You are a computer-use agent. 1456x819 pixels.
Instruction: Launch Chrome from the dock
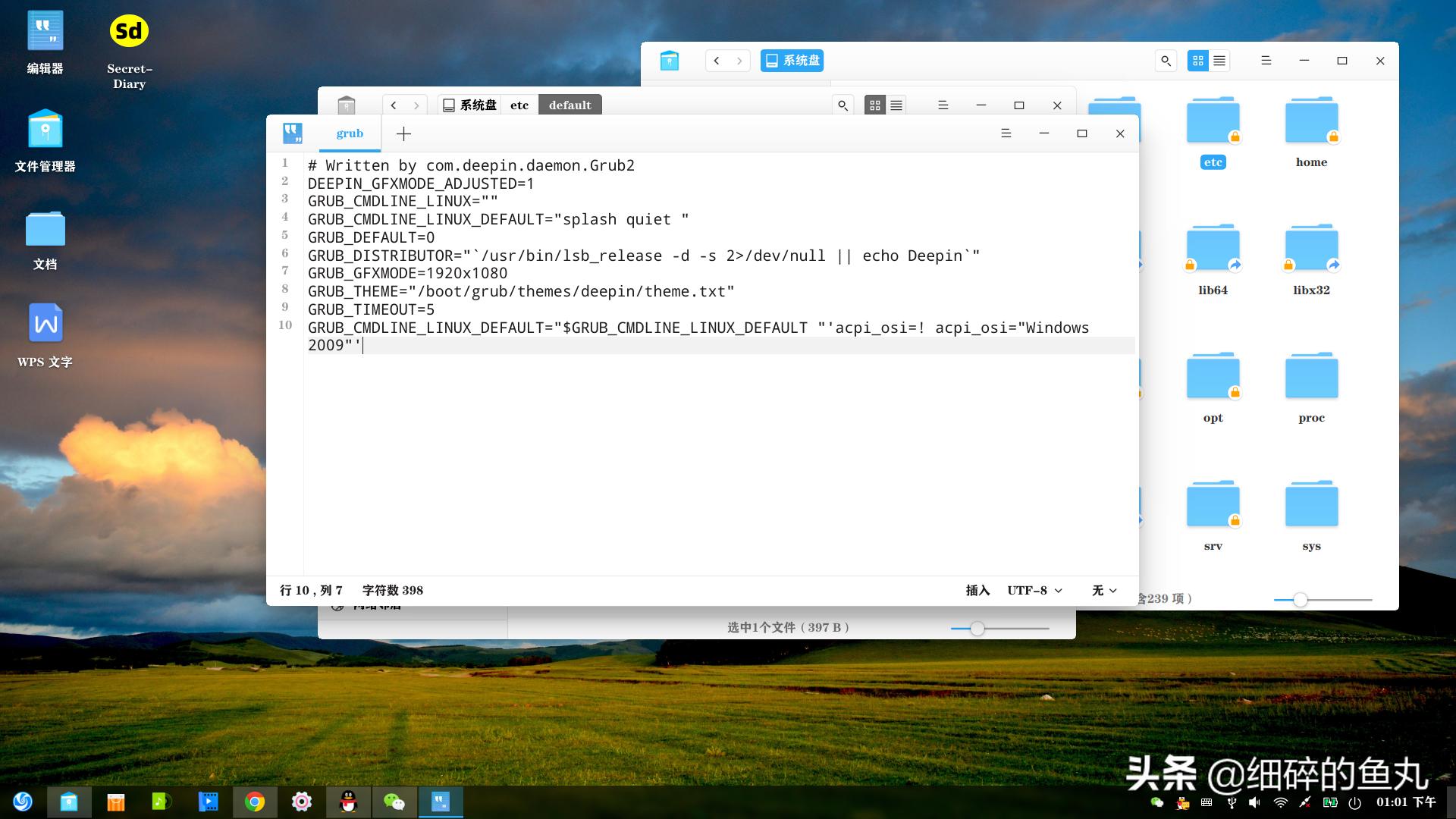255,802
